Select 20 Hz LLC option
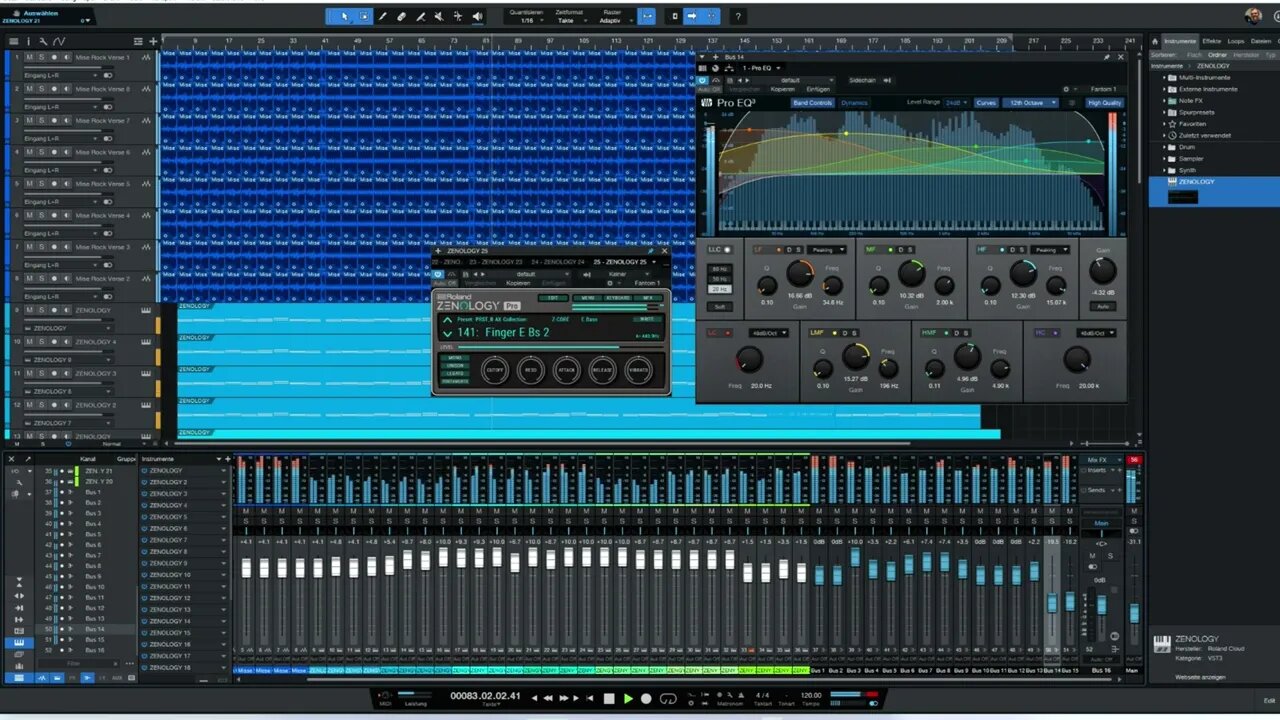The width and height of the screenshot is (1280, 720). pos(720,289)
